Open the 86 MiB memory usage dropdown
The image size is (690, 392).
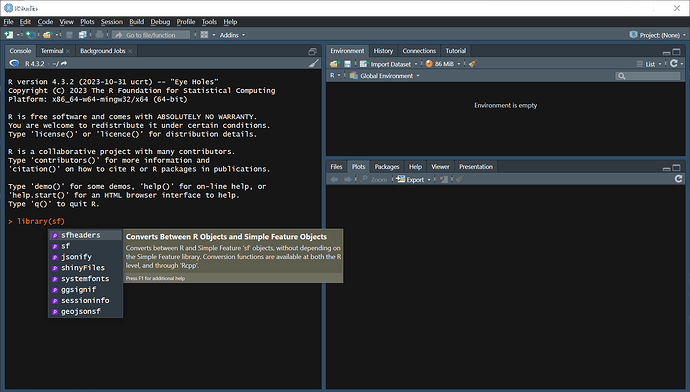443,64
